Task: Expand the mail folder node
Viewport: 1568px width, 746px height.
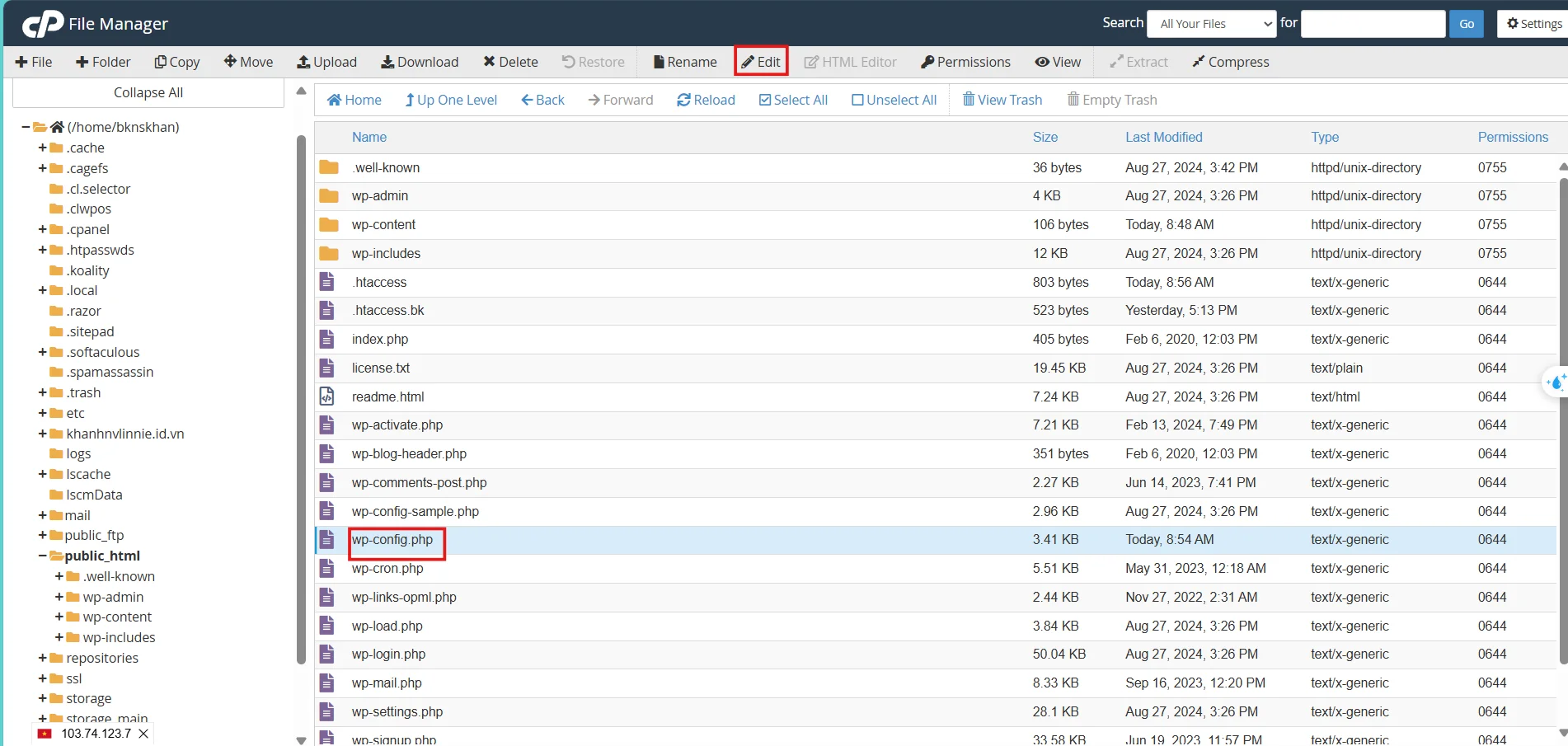Action: [42, 515]
